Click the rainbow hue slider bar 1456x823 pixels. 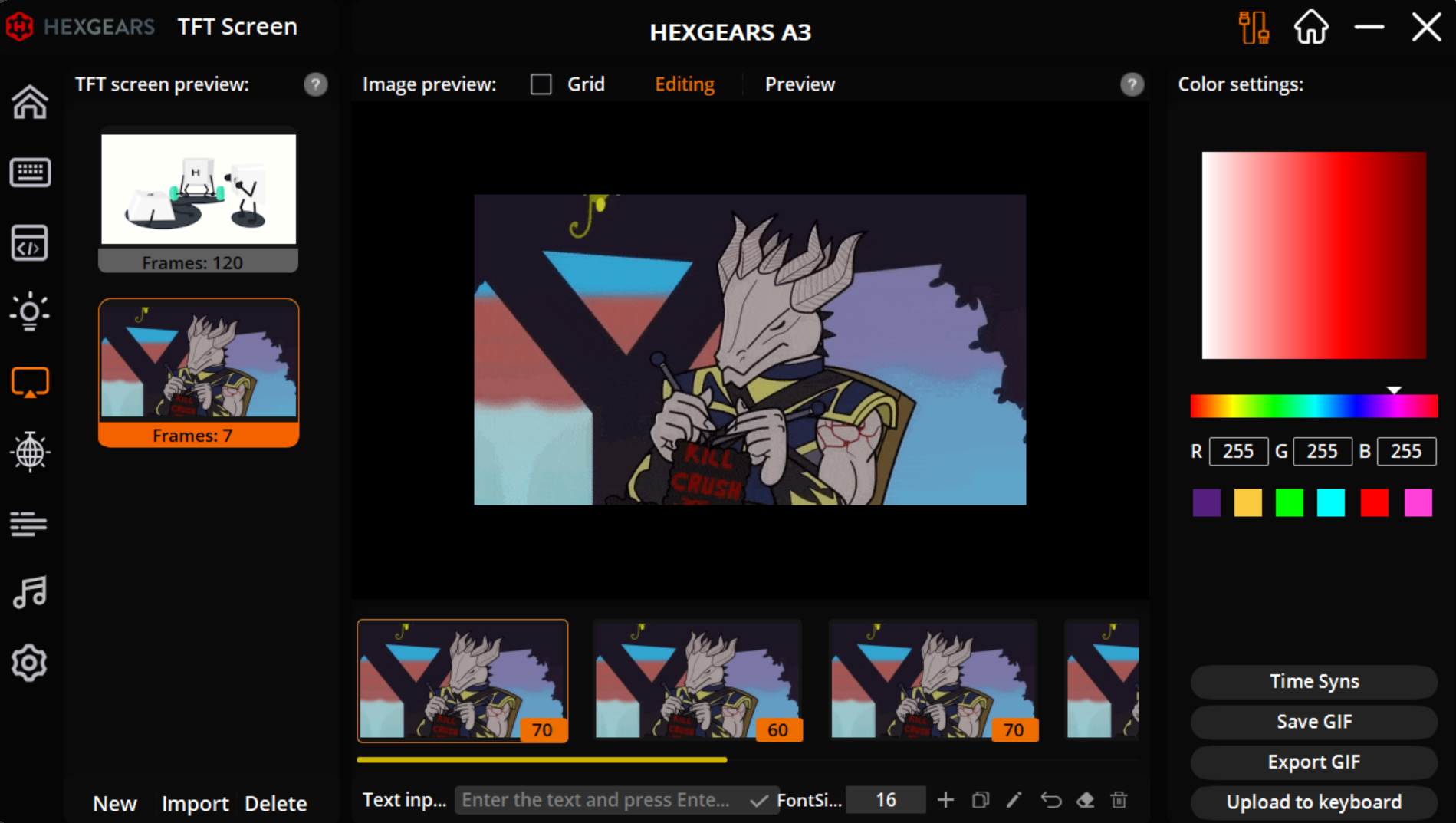coord(1313,407)
